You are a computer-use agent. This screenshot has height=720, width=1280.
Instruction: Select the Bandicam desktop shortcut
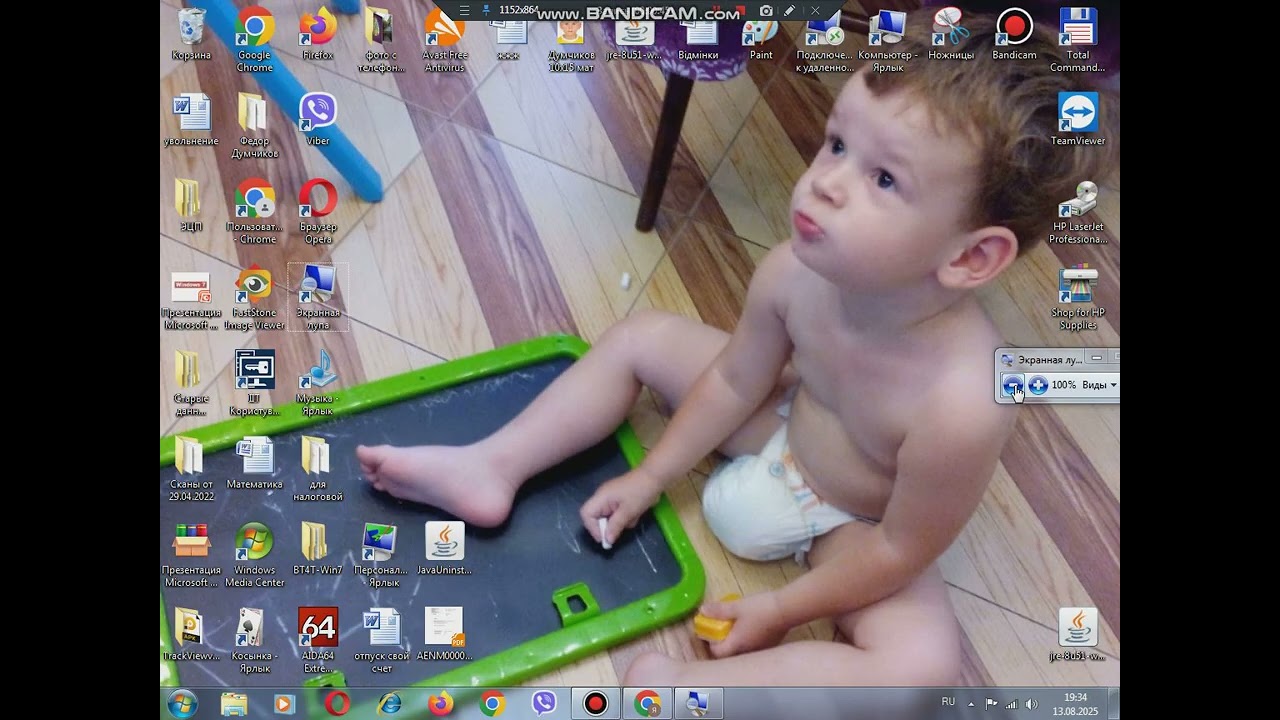[1014, 35]
